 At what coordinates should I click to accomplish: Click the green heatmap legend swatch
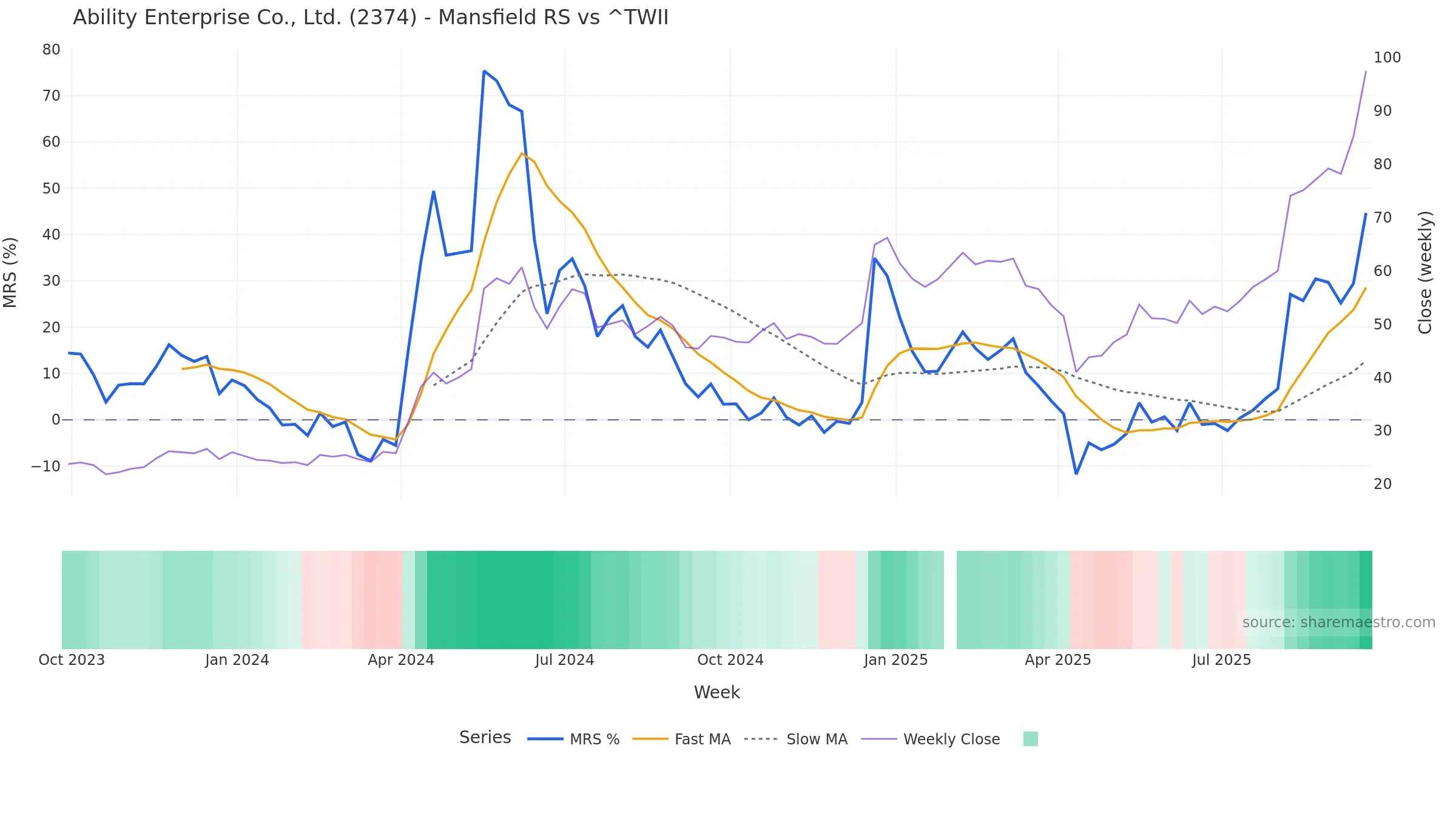pyautogui.click(x=1030, y=739)
